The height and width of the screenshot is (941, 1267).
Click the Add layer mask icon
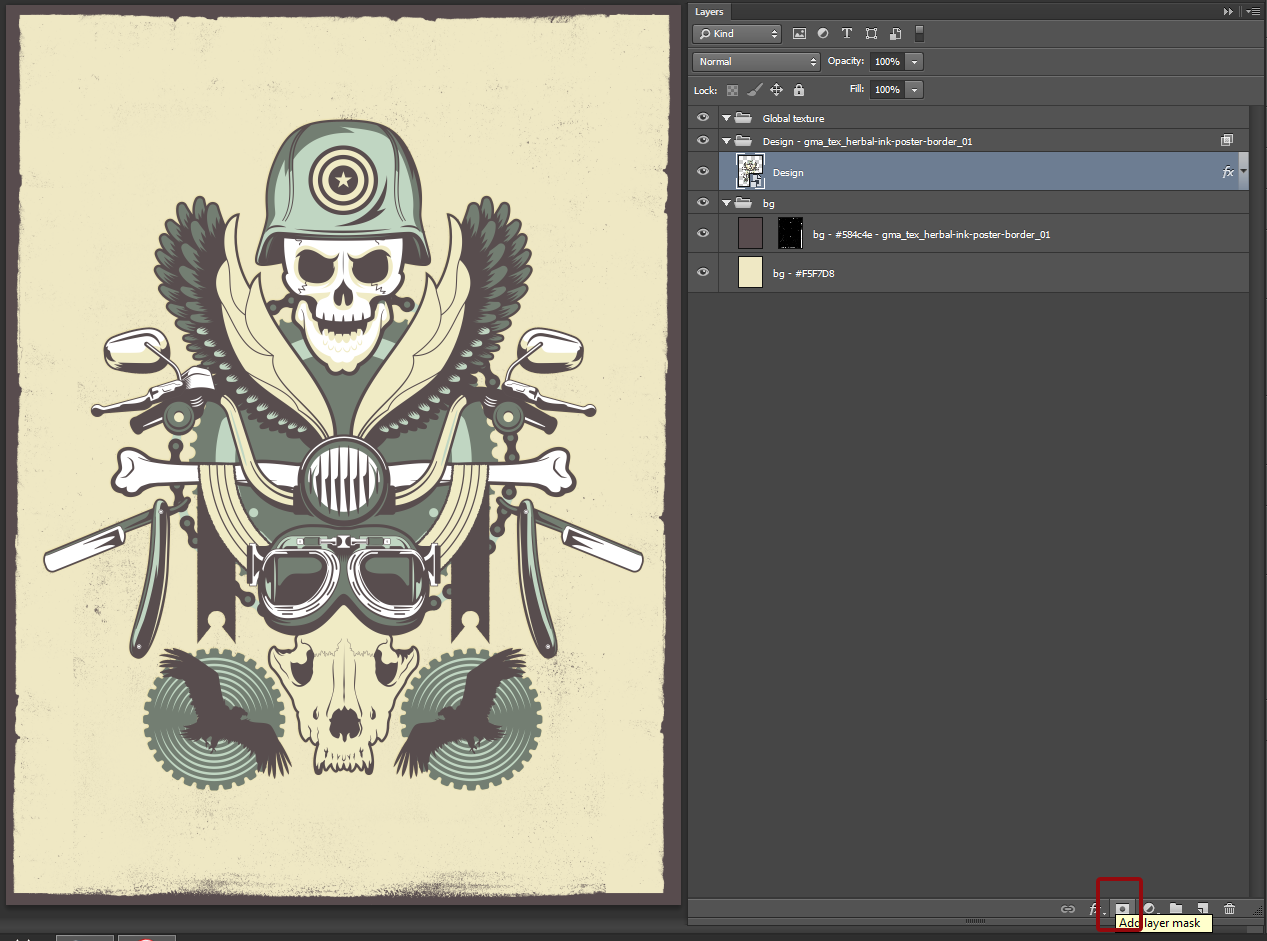click(x=1121, y=908)
